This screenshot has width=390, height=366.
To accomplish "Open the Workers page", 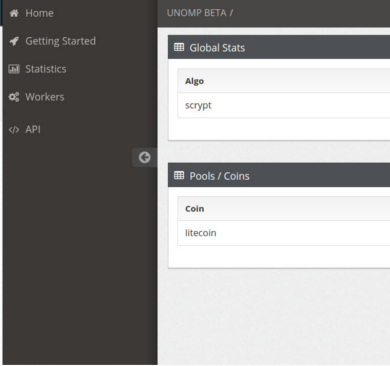I will (45, 97).
